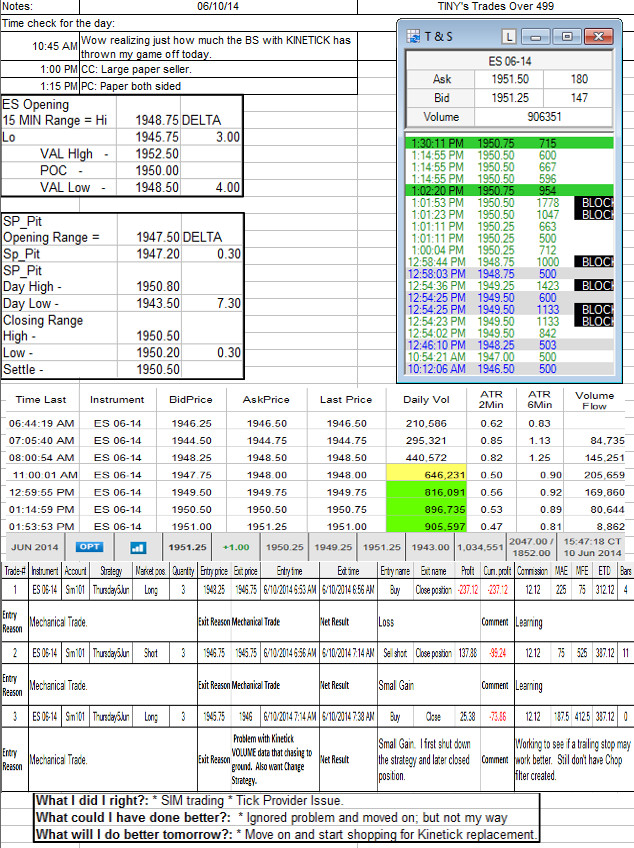The width and height of the screenshot is (634, 848).
Task: Click the Daily Vol column header
Action: 426,400
